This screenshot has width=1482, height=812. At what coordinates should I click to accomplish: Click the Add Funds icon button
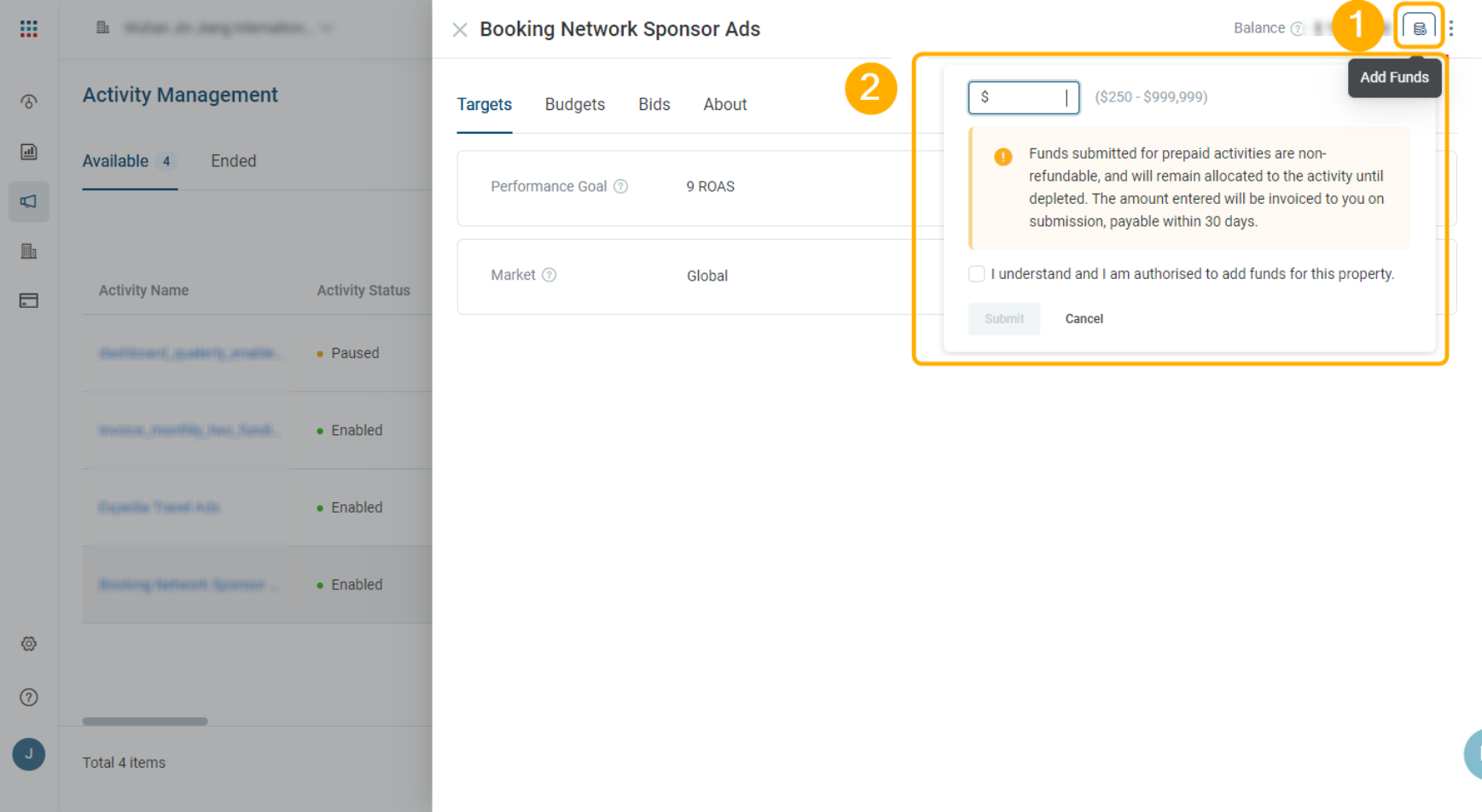click(x=1419, y=28)
